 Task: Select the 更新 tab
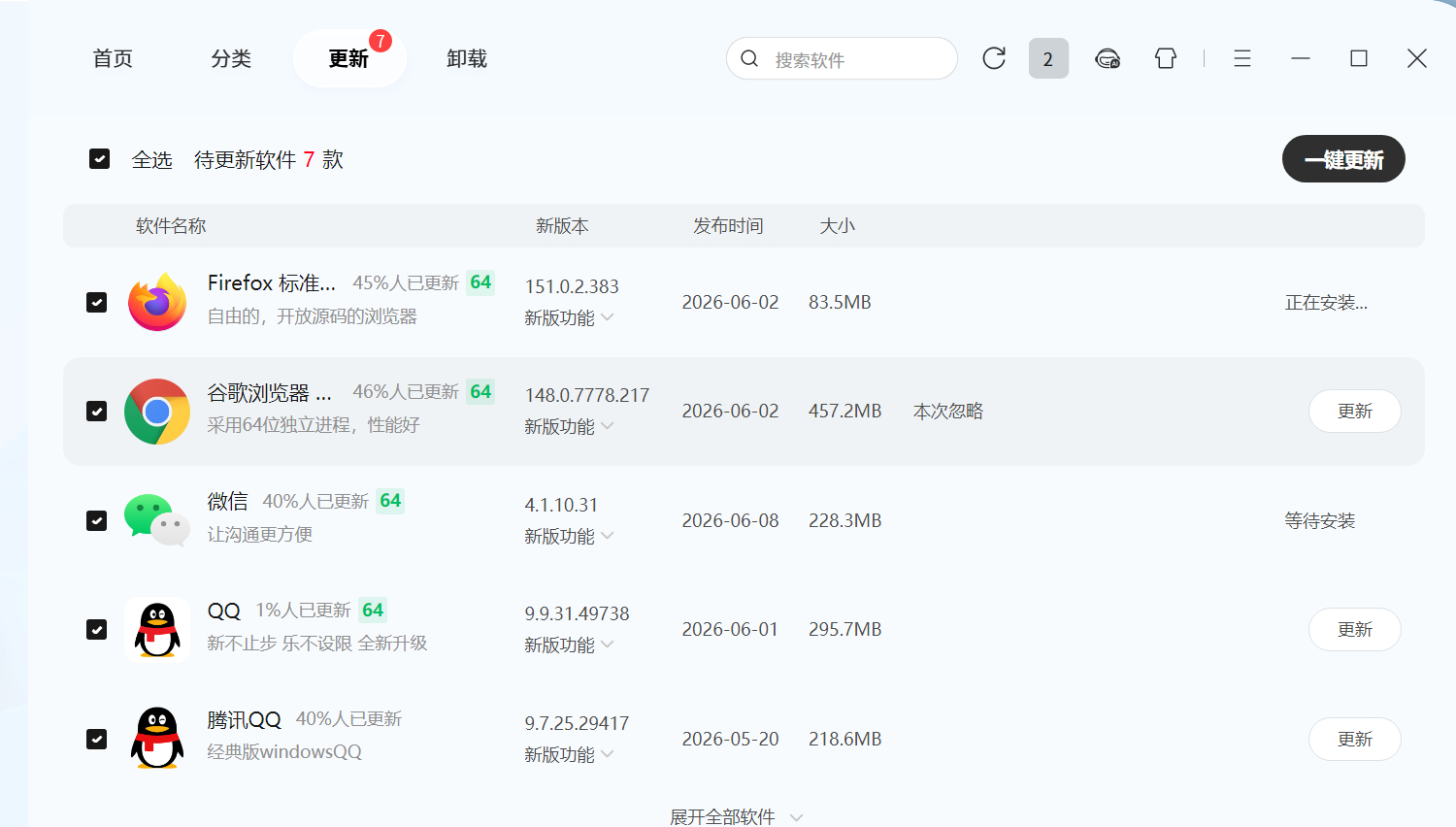[x=348, y=58]
